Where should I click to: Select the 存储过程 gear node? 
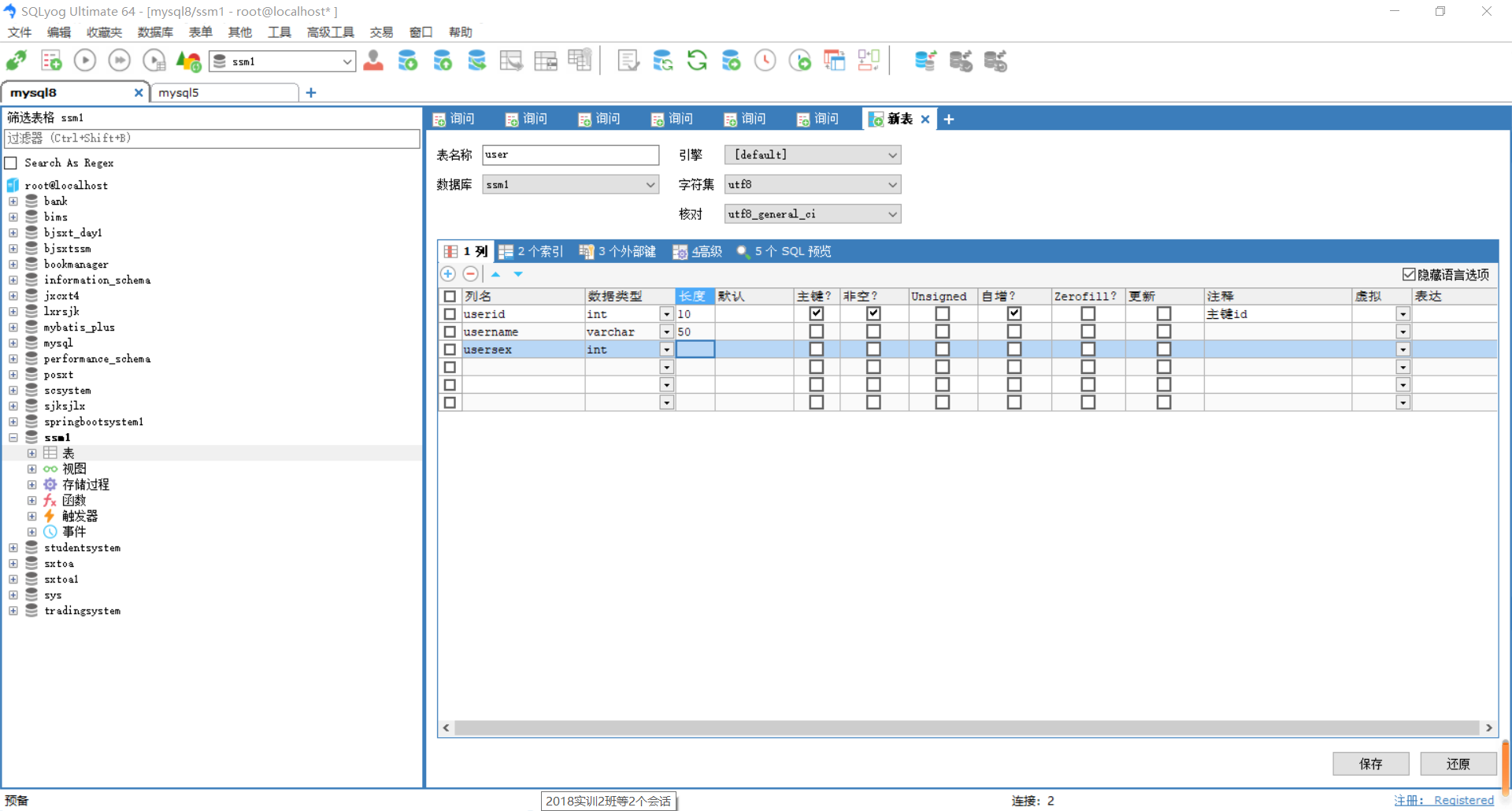pyautogui.click(x=85, y=484)
